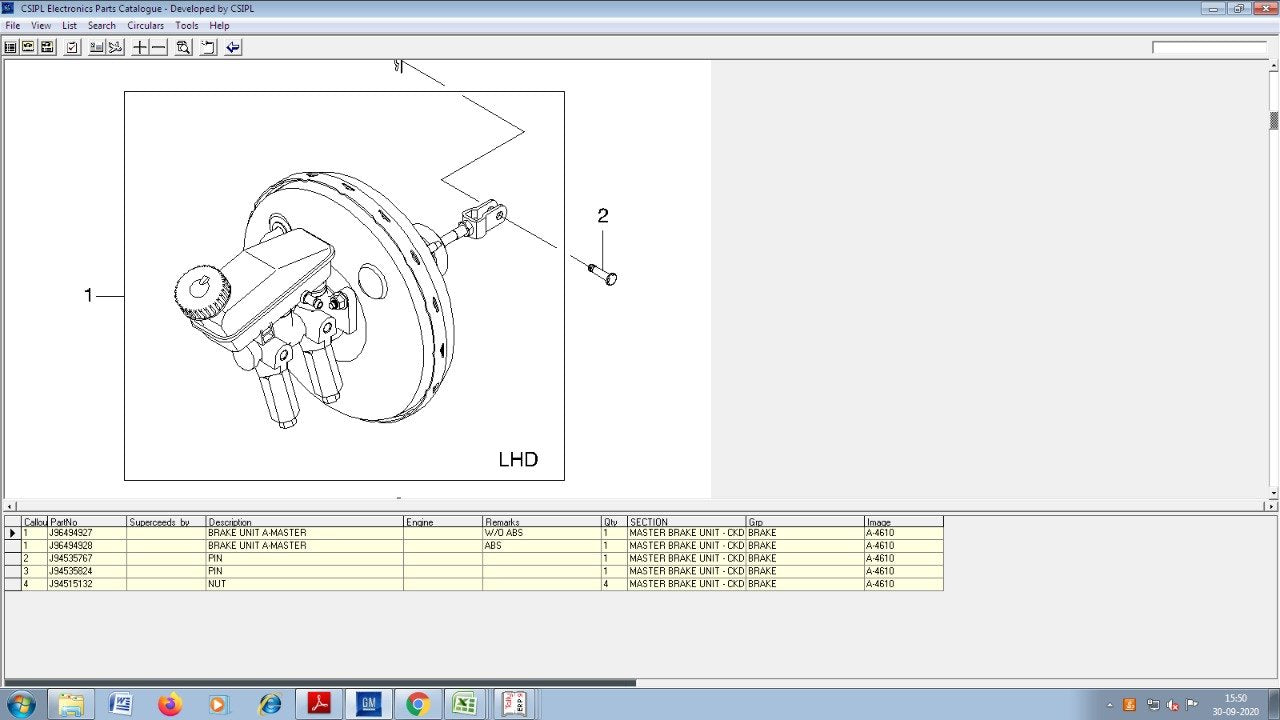1280x720 pixels.
Task: Click the search input box at top right
Action: coord(1209,47)
